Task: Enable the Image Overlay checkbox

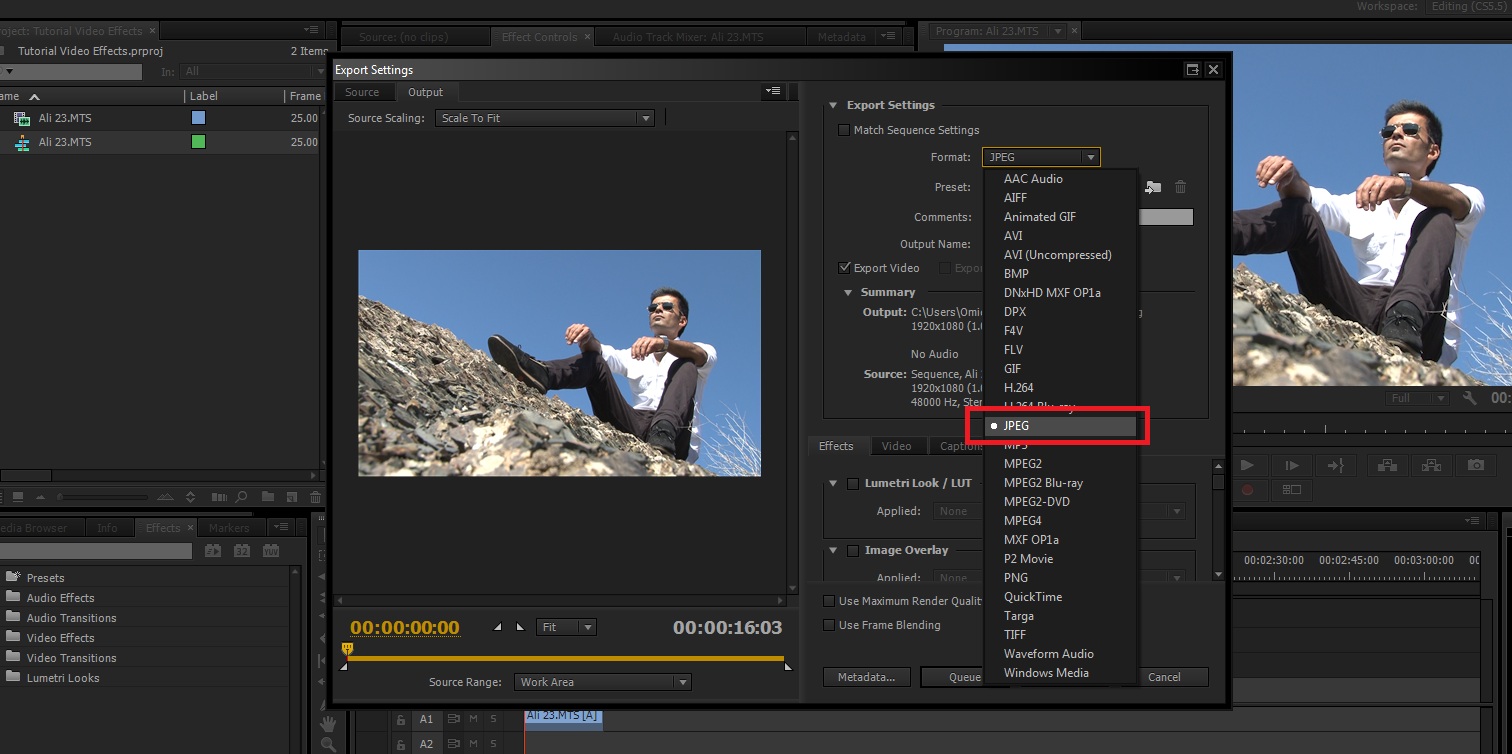Action: 853,550
